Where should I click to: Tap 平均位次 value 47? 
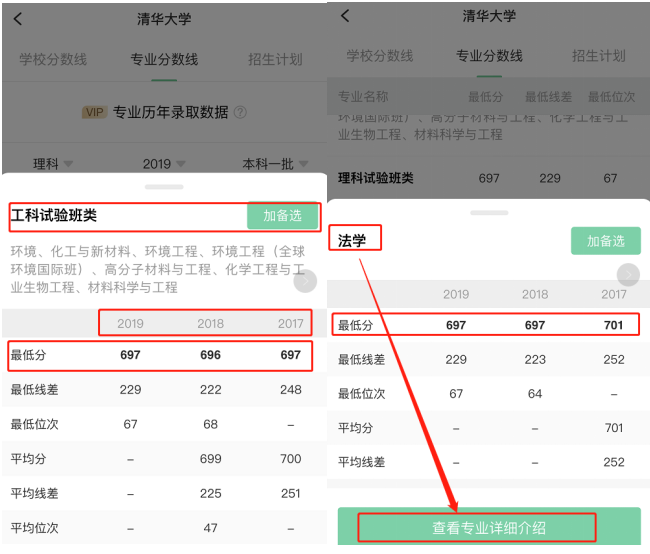point(211,528)
